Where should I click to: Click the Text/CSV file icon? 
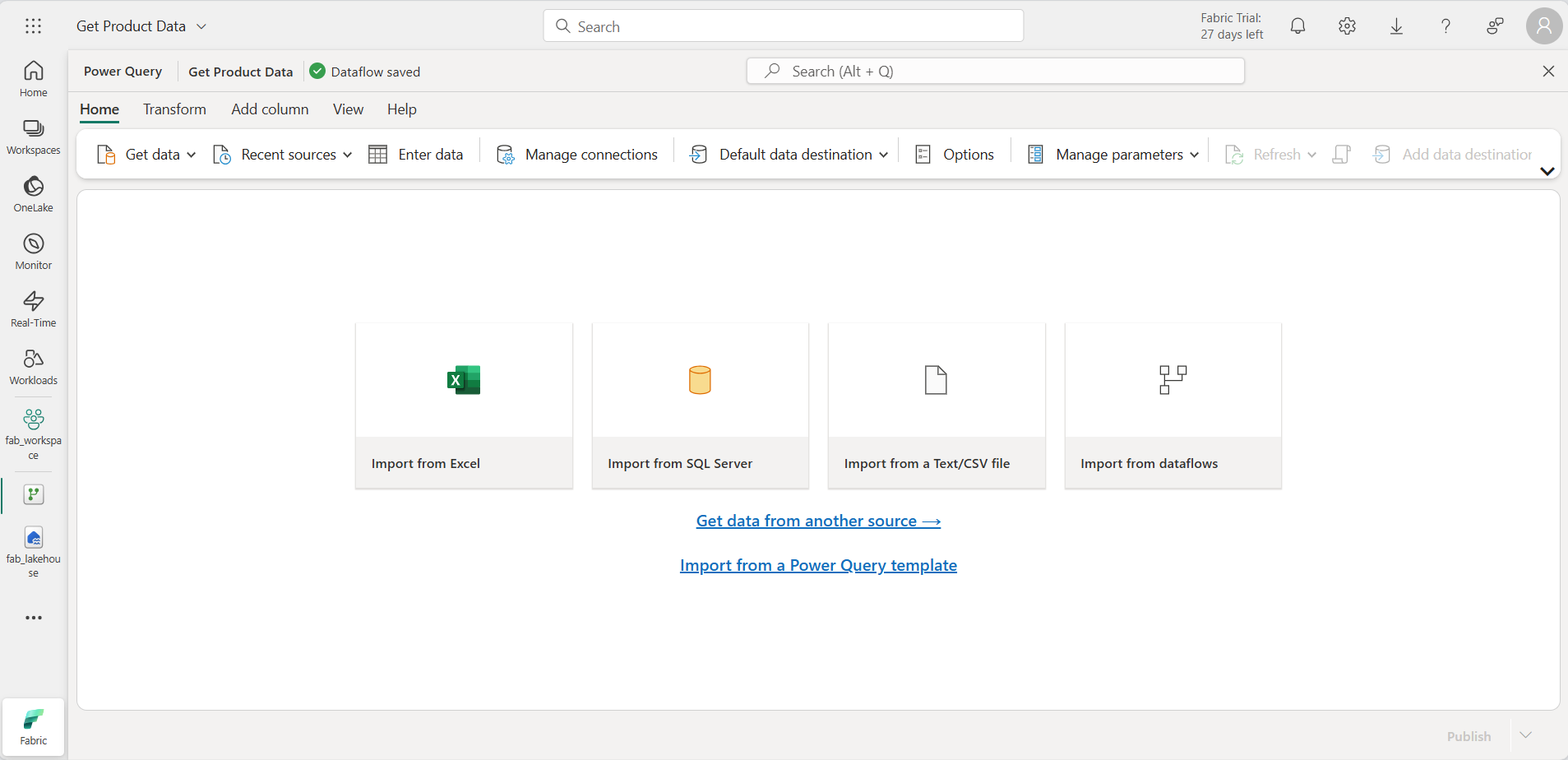pyautogui.click(x=936, y=380)
